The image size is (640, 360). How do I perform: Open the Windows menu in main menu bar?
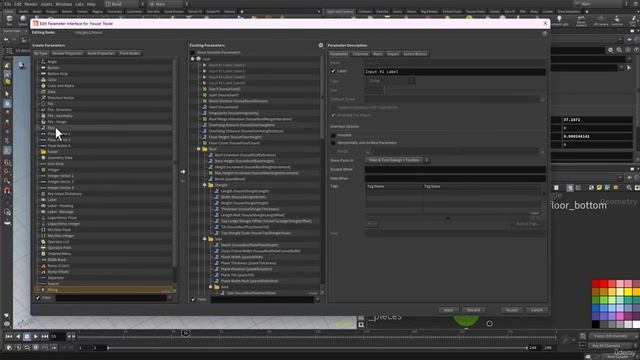point(64,4)
